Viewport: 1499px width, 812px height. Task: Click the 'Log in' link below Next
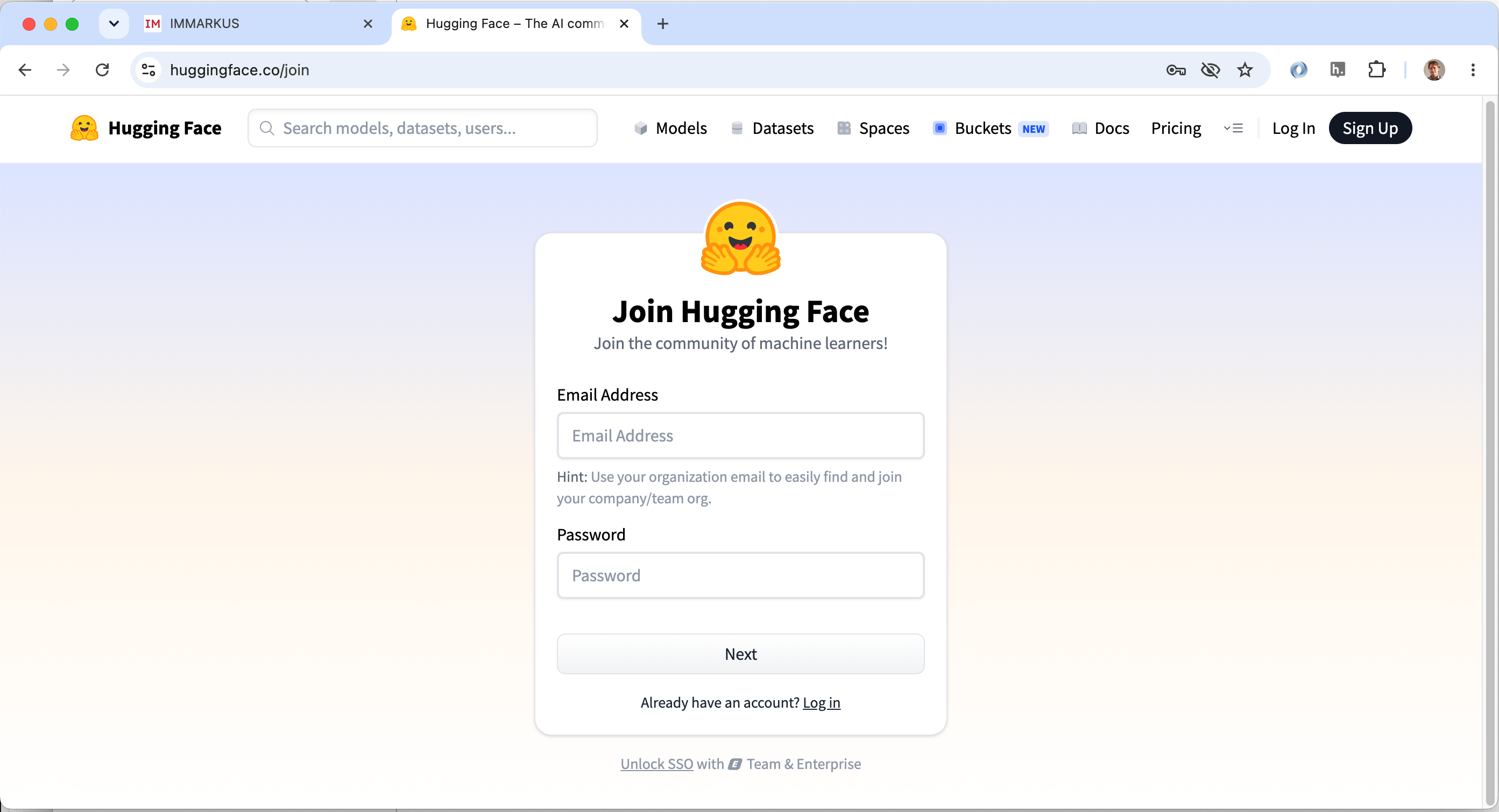click(x=821, y=703)
